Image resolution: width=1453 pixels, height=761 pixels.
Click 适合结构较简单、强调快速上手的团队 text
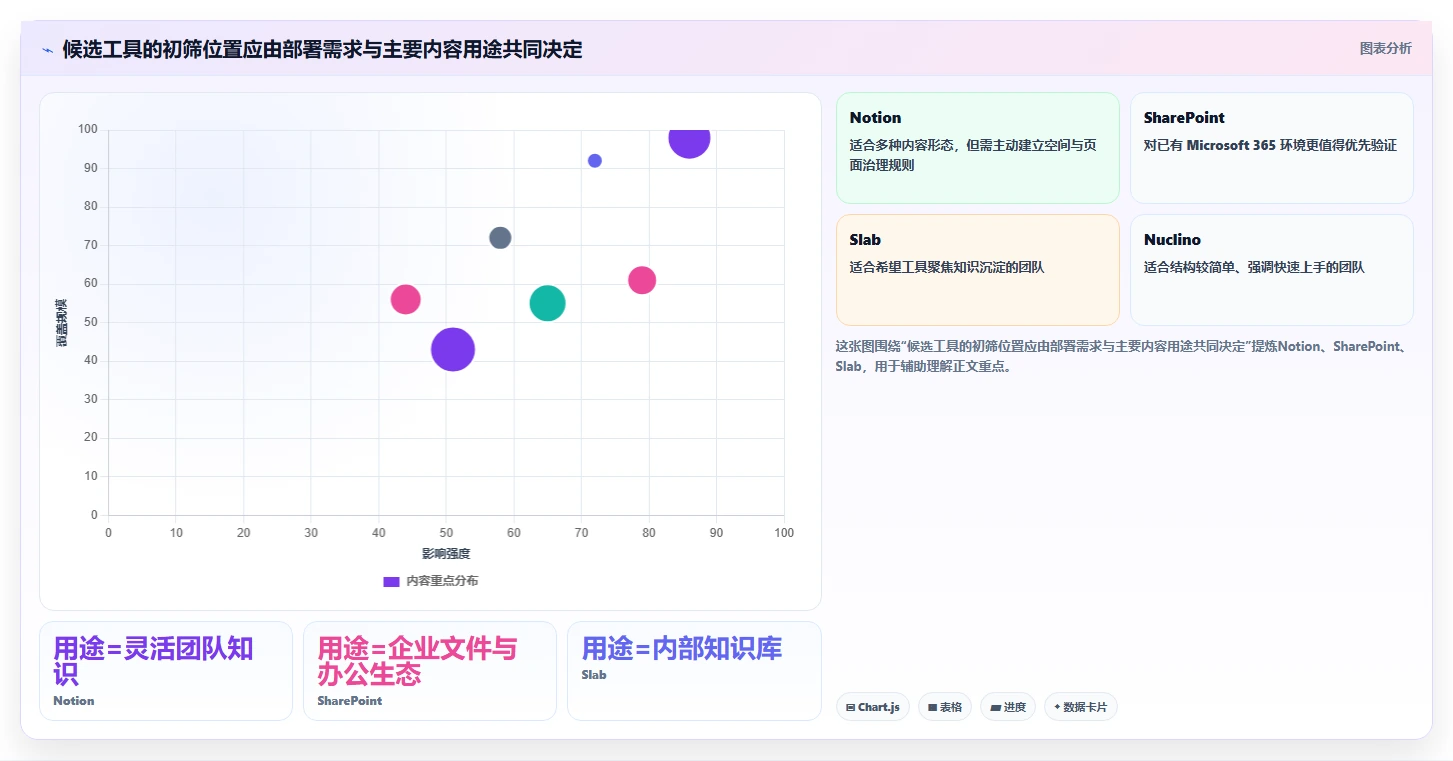(x=1254, y=267)
